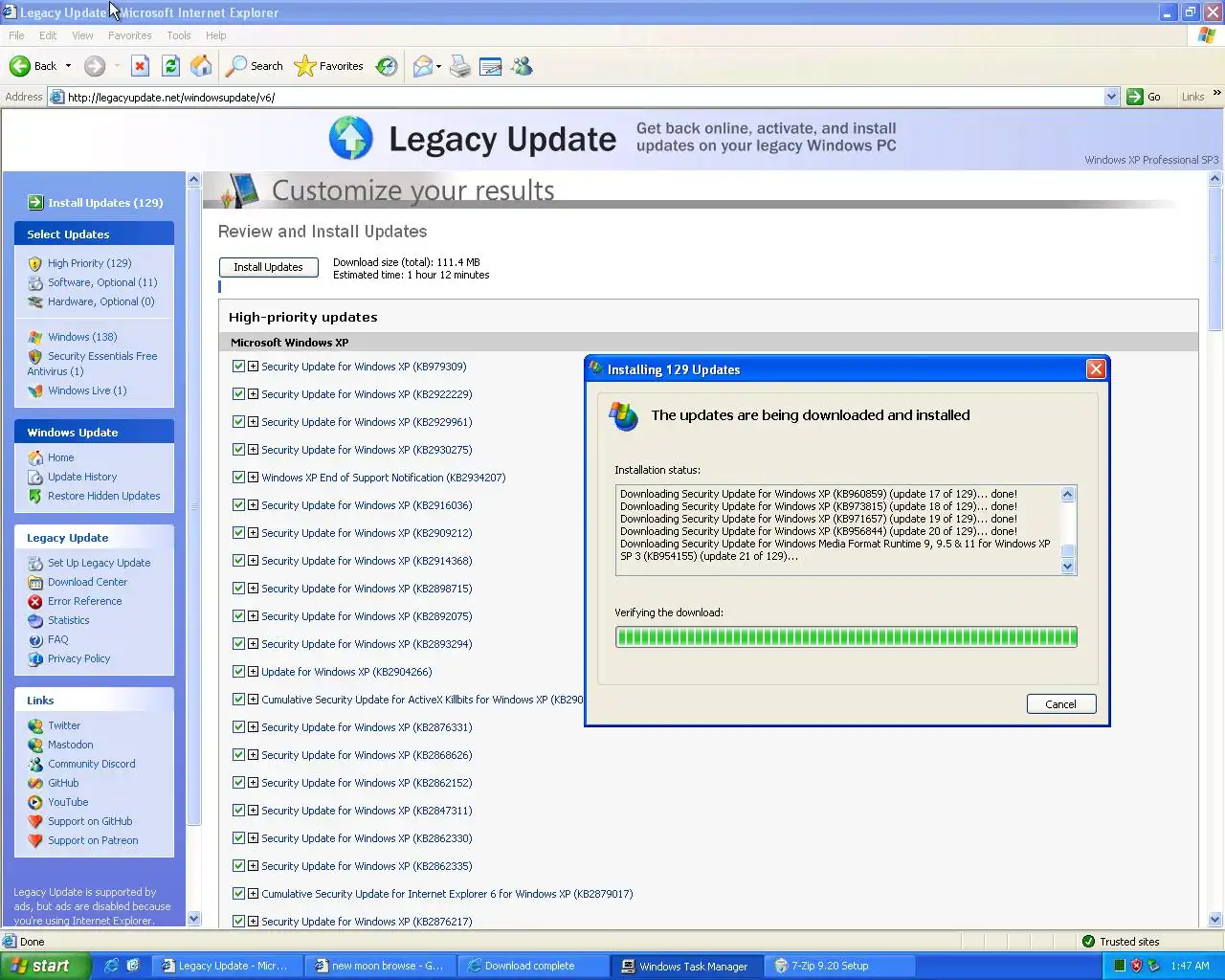Click the Support on Patreon heart icon
Image resolution: width=1225 pixels, height=980 pixels.
click(x=35, y=840)
